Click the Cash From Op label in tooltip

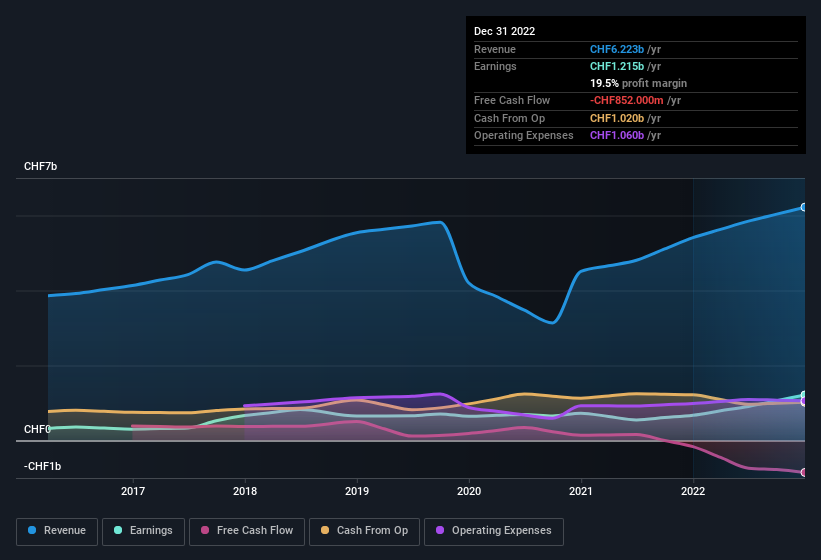click(509, 118)
